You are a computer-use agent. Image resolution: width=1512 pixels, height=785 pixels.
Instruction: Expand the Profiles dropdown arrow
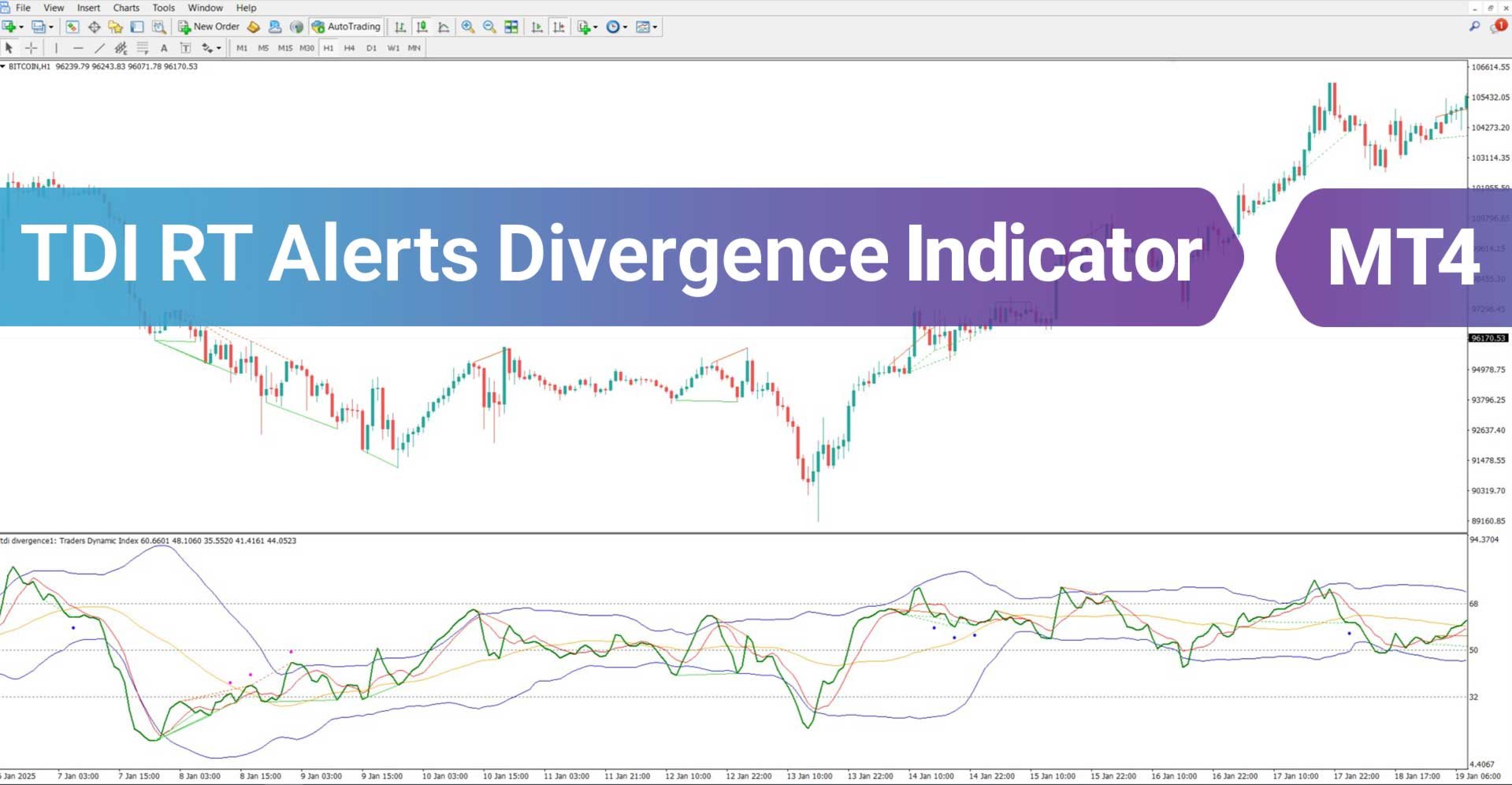[51, 27]
